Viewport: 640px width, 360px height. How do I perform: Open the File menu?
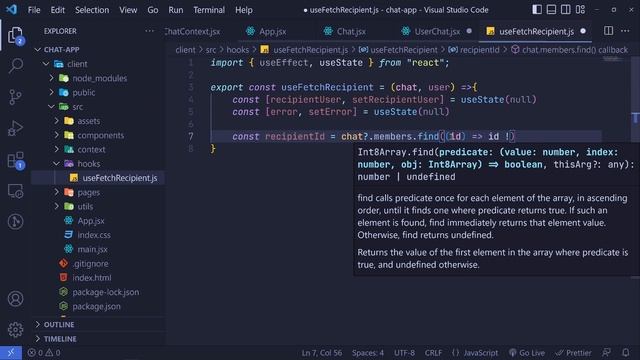(x=34, y=10)
